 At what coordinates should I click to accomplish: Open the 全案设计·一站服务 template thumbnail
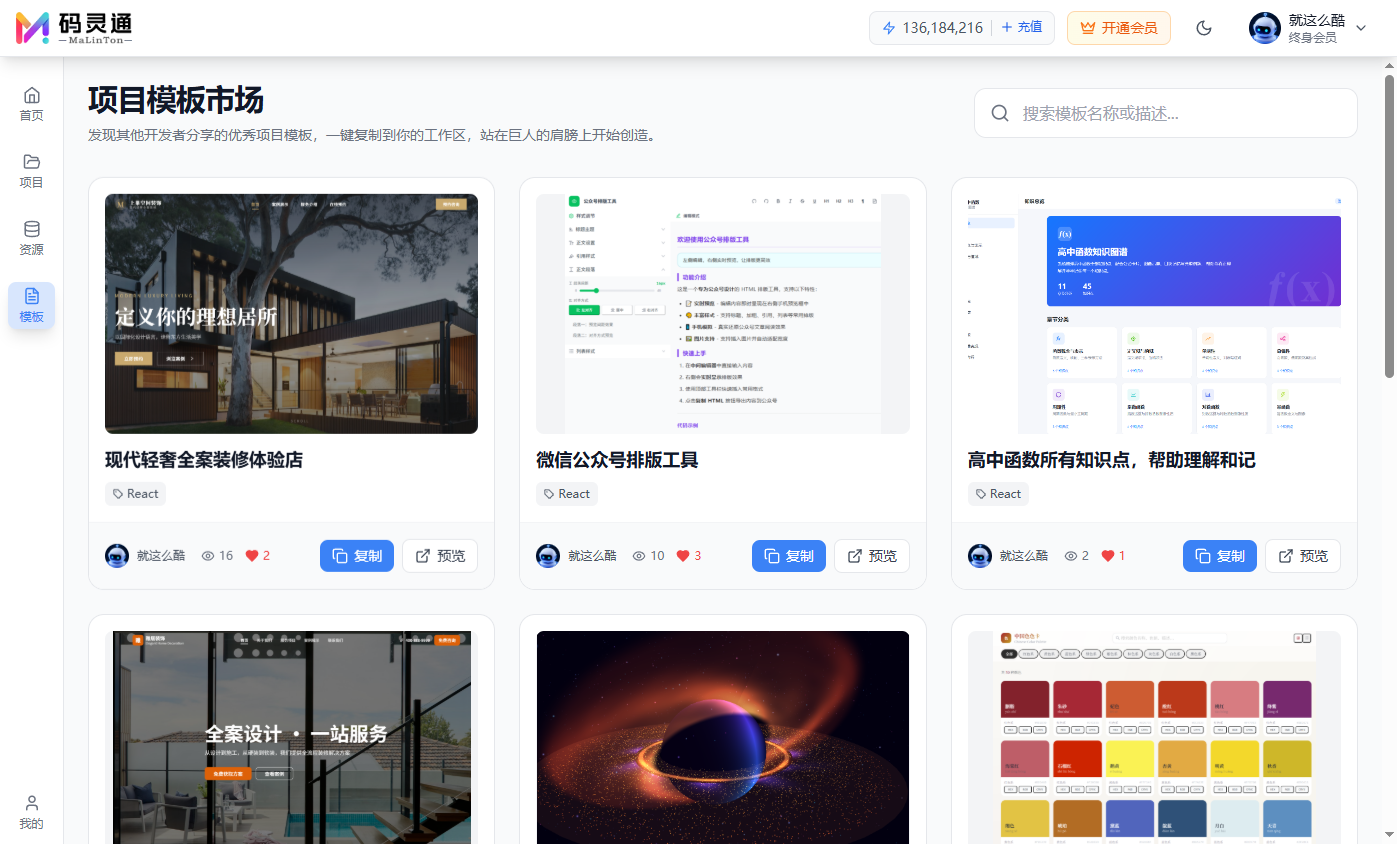point(291,737)
